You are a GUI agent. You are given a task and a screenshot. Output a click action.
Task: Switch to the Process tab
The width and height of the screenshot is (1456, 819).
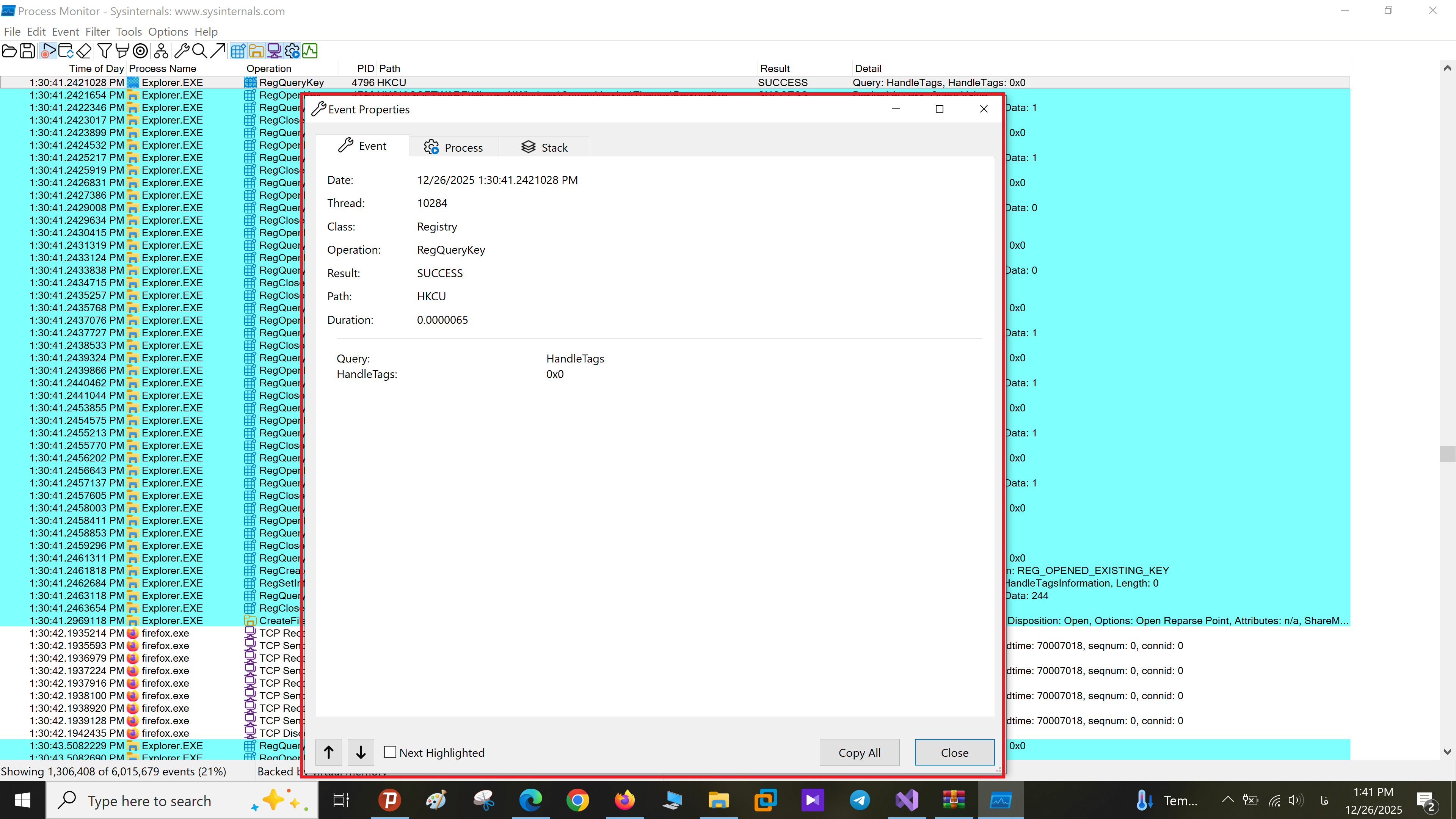[454, 147]
